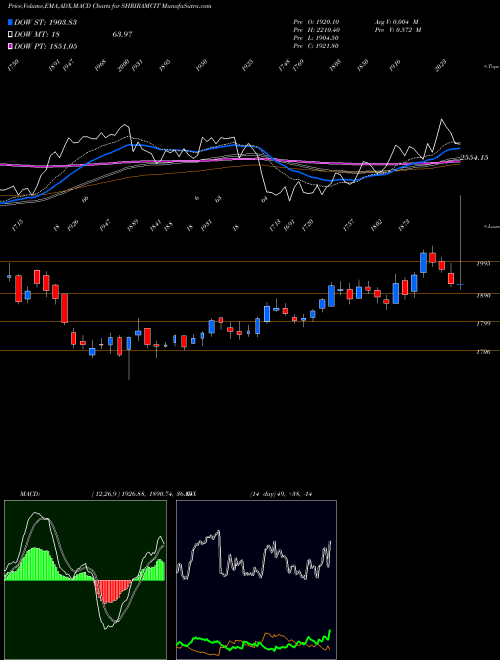Click the 1706 price level label
Screen dimensions: 500x660
(483, 352)
